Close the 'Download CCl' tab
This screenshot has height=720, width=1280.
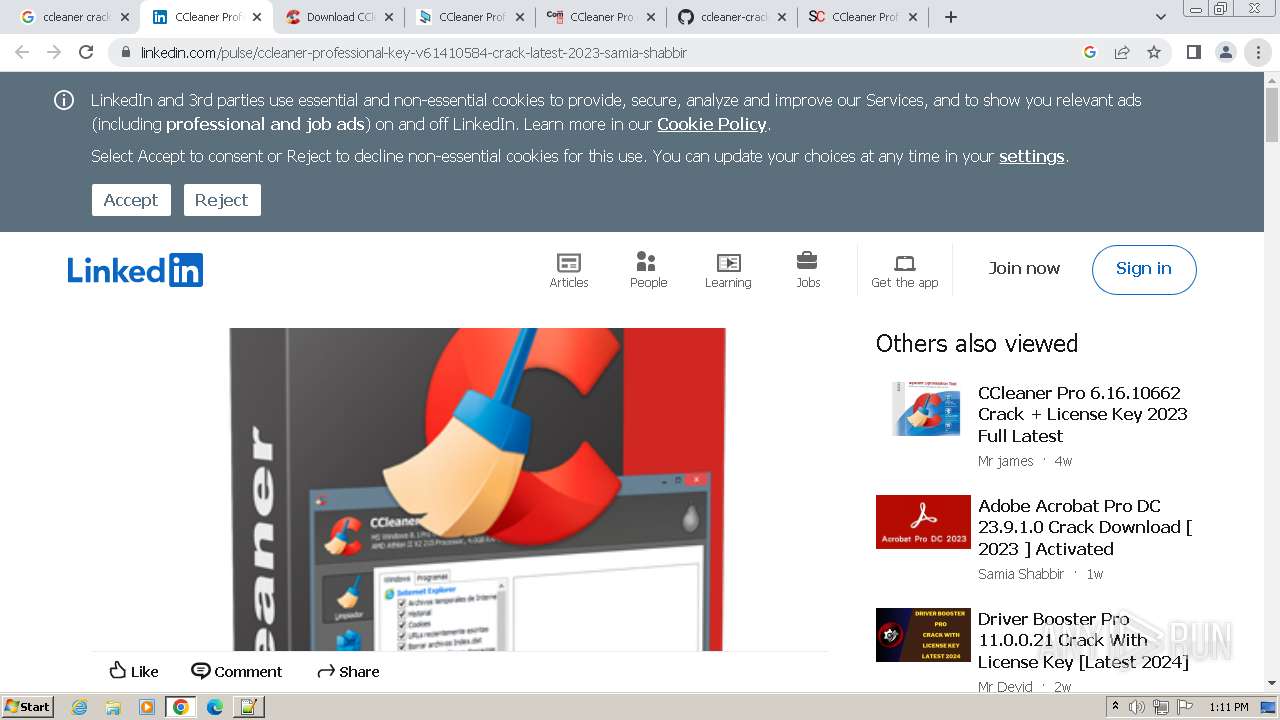pos(389,17)
